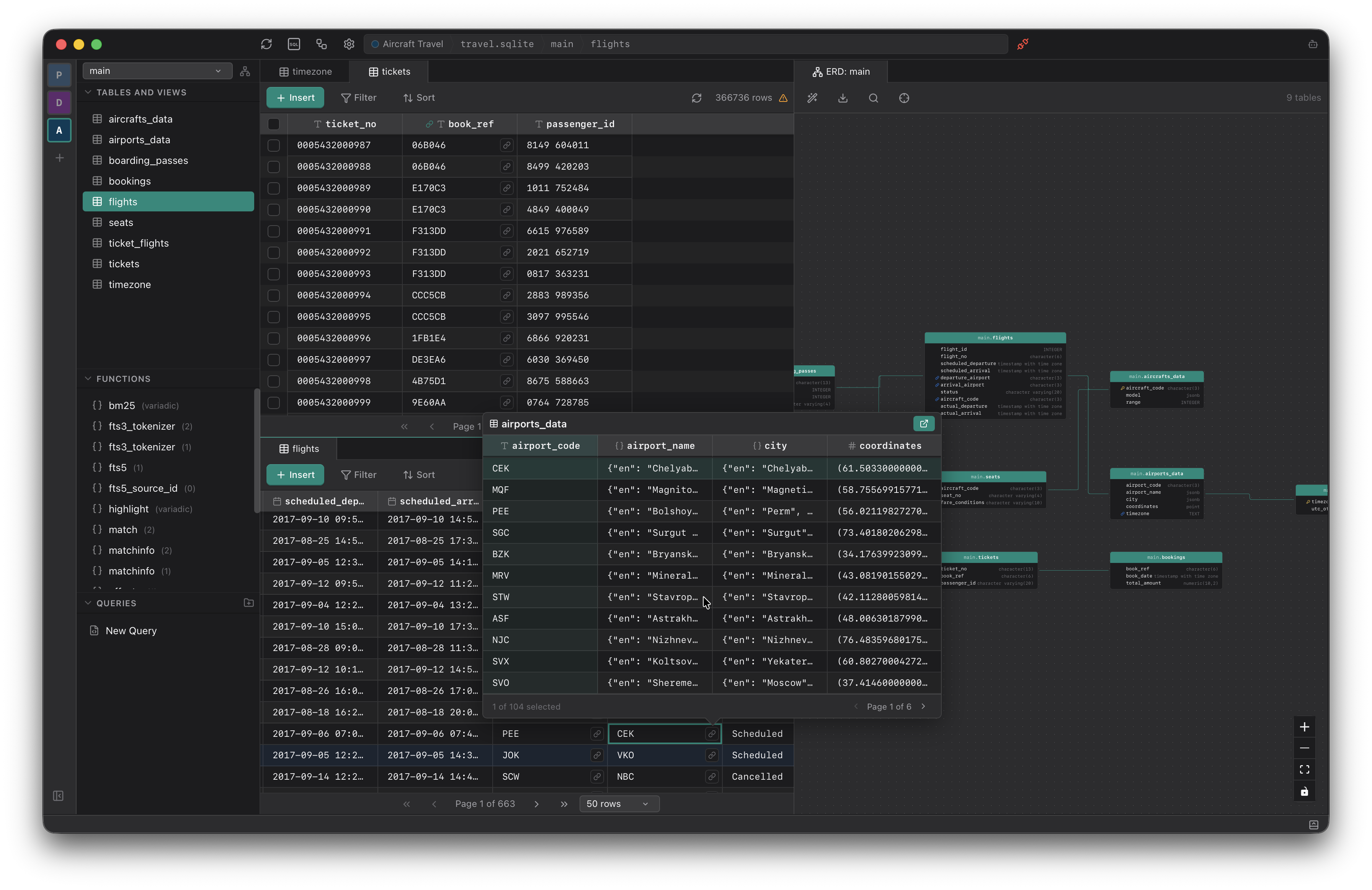Click Filter in the flights toolbar
This screenshot has width=1372, height=890.
click(359, 475)
